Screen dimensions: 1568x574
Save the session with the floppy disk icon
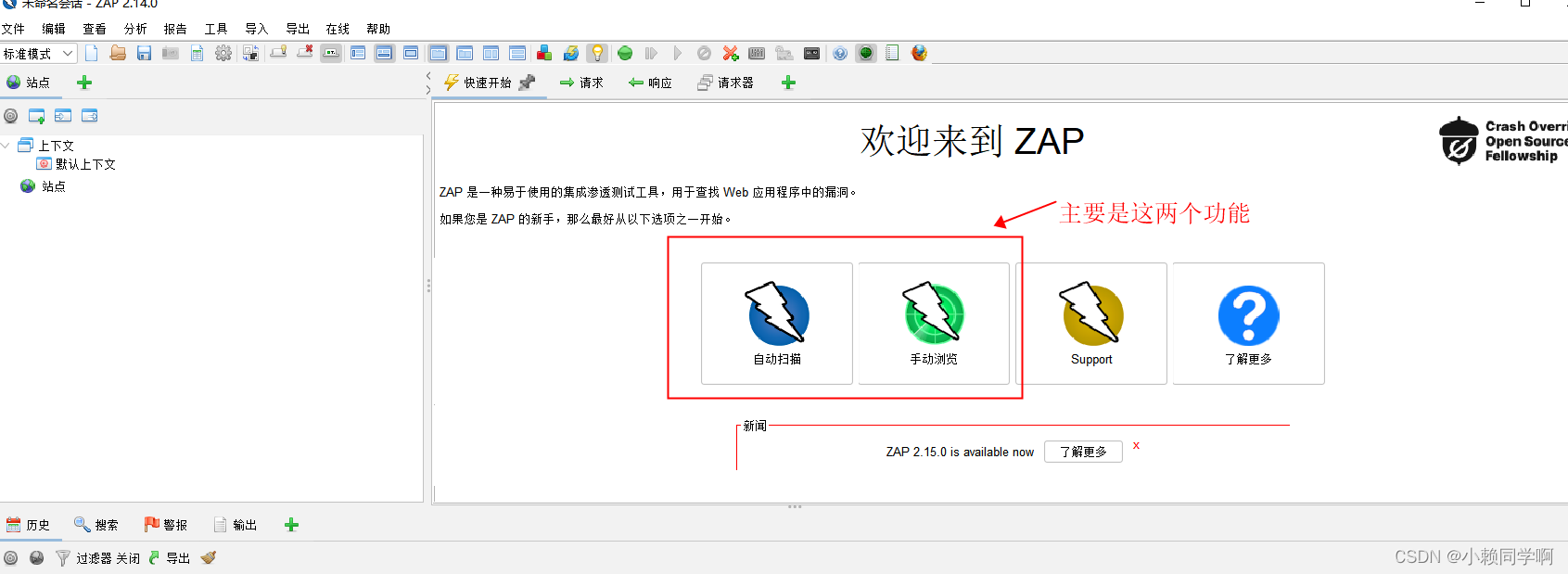tap(144, 53)
